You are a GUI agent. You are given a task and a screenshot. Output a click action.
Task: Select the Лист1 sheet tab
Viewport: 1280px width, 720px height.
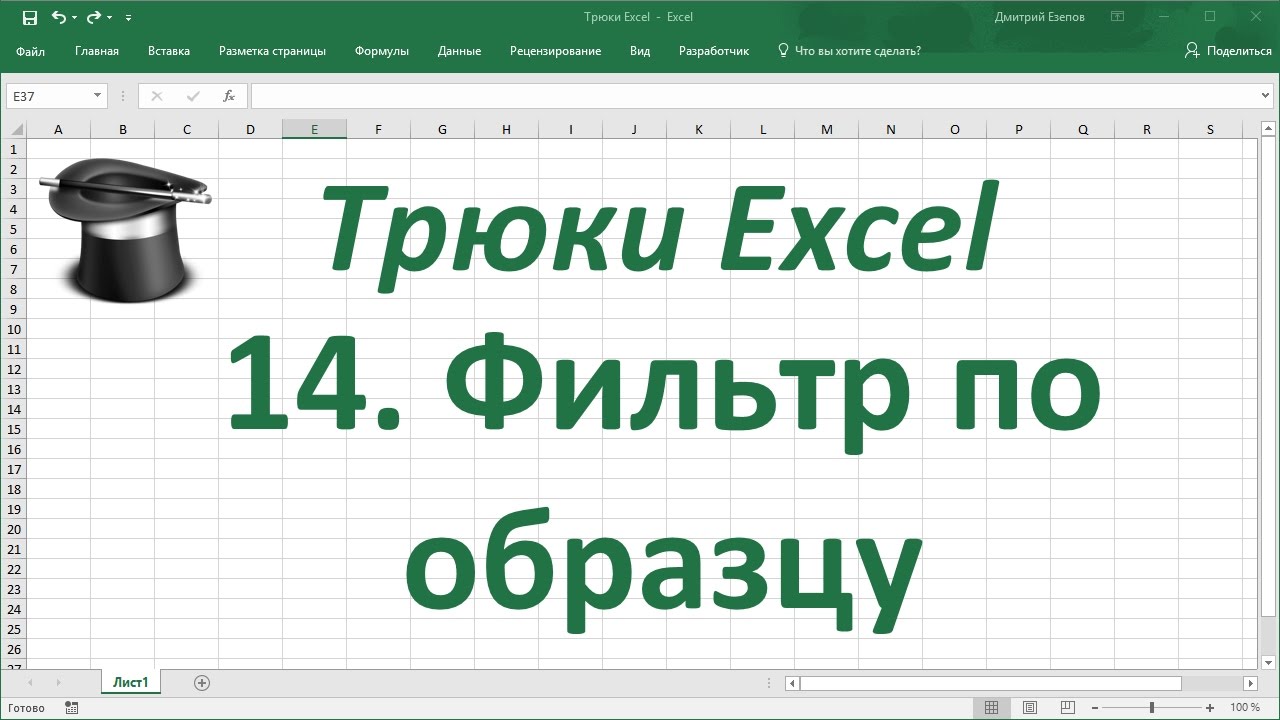[131, 683]
